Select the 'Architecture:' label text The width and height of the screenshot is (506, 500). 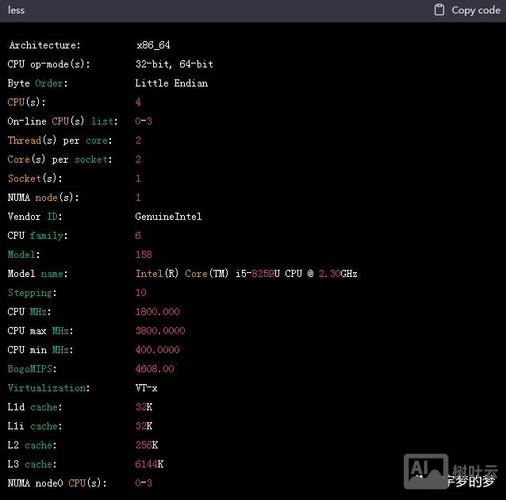(45, 45)
